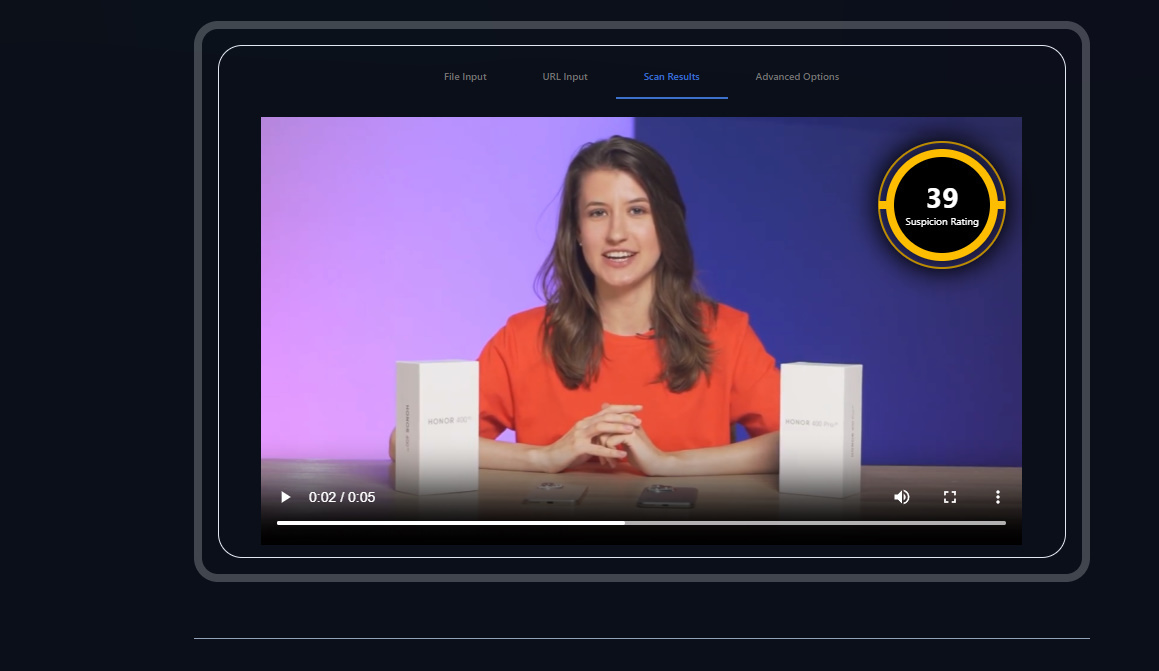Select the Scan Results tab
The height and width of the screenshot is (671, 1159).
tap(671, 77)
